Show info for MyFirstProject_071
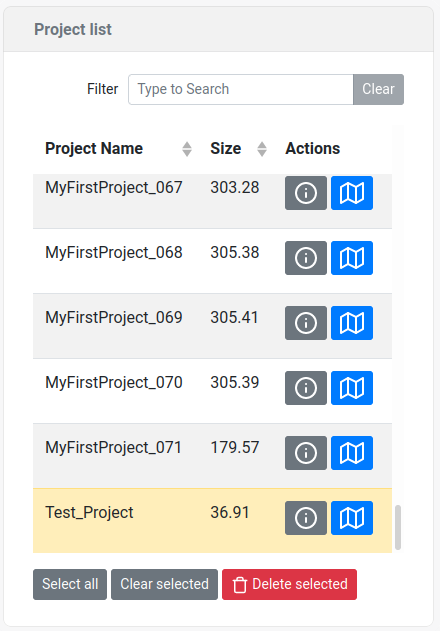The width and height of the screenshot is (440, 631). click(306, 453)
